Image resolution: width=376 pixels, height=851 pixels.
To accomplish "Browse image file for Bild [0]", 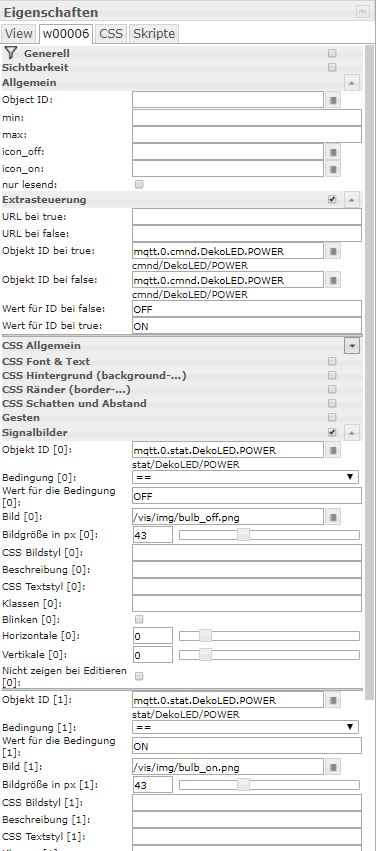I will coord(333,517).
